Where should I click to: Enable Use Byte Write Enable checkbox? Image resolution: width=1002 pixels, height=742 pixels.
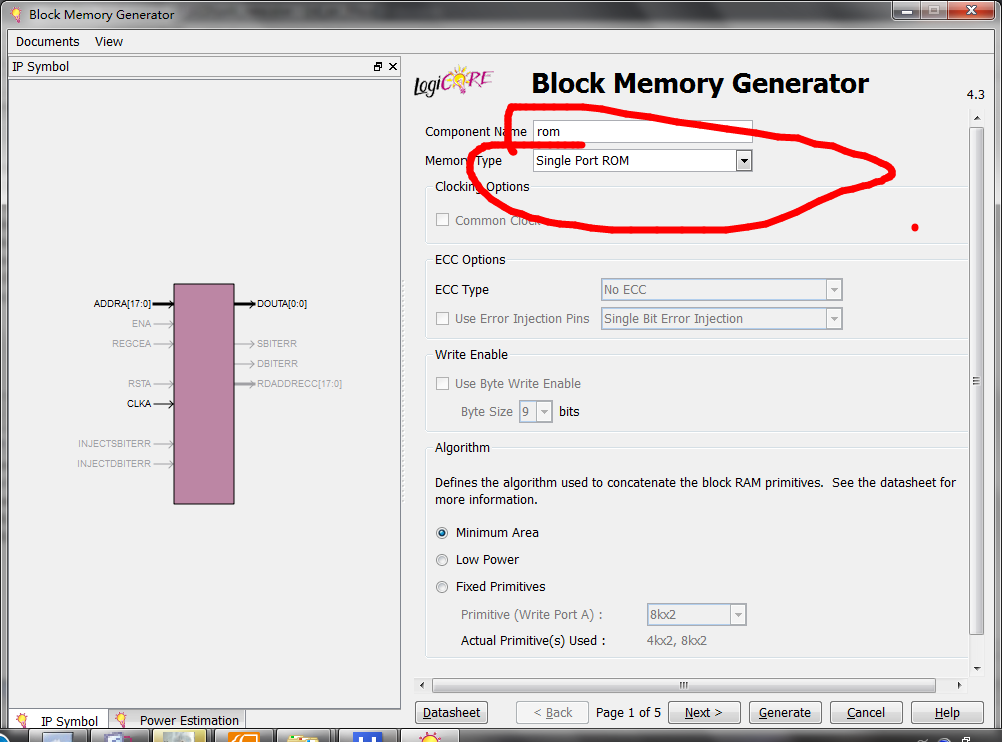(442, 383)
